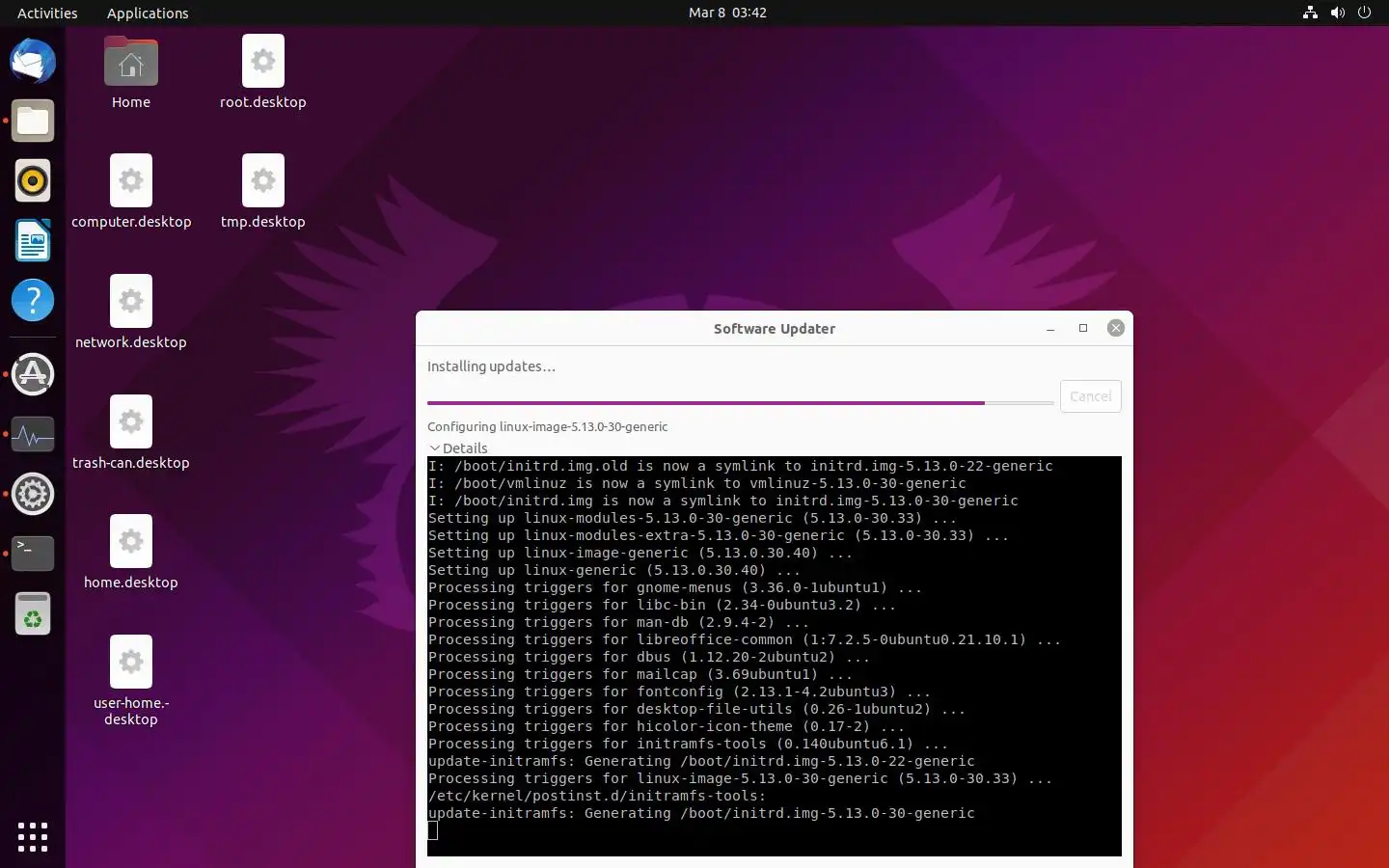Click the '/etc/kernel/postinst.d/initramfs-tools:' line
Screen dimensions: 1389x868
coord(597,796)
